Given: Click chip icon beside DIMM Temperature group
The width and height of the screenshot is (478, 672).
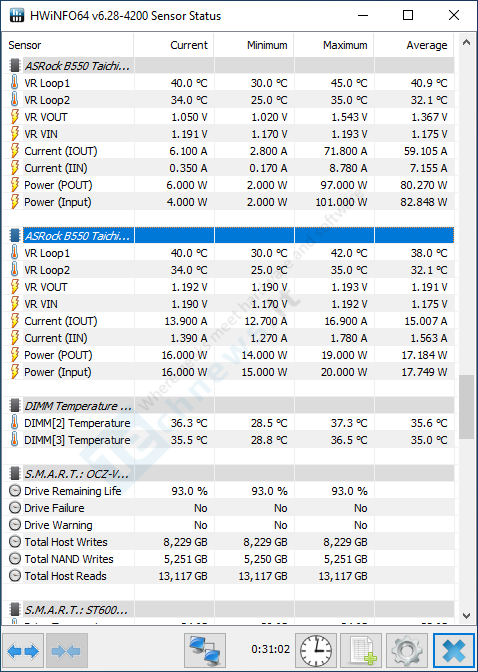Looking at the screenshot, I should 15,405.
